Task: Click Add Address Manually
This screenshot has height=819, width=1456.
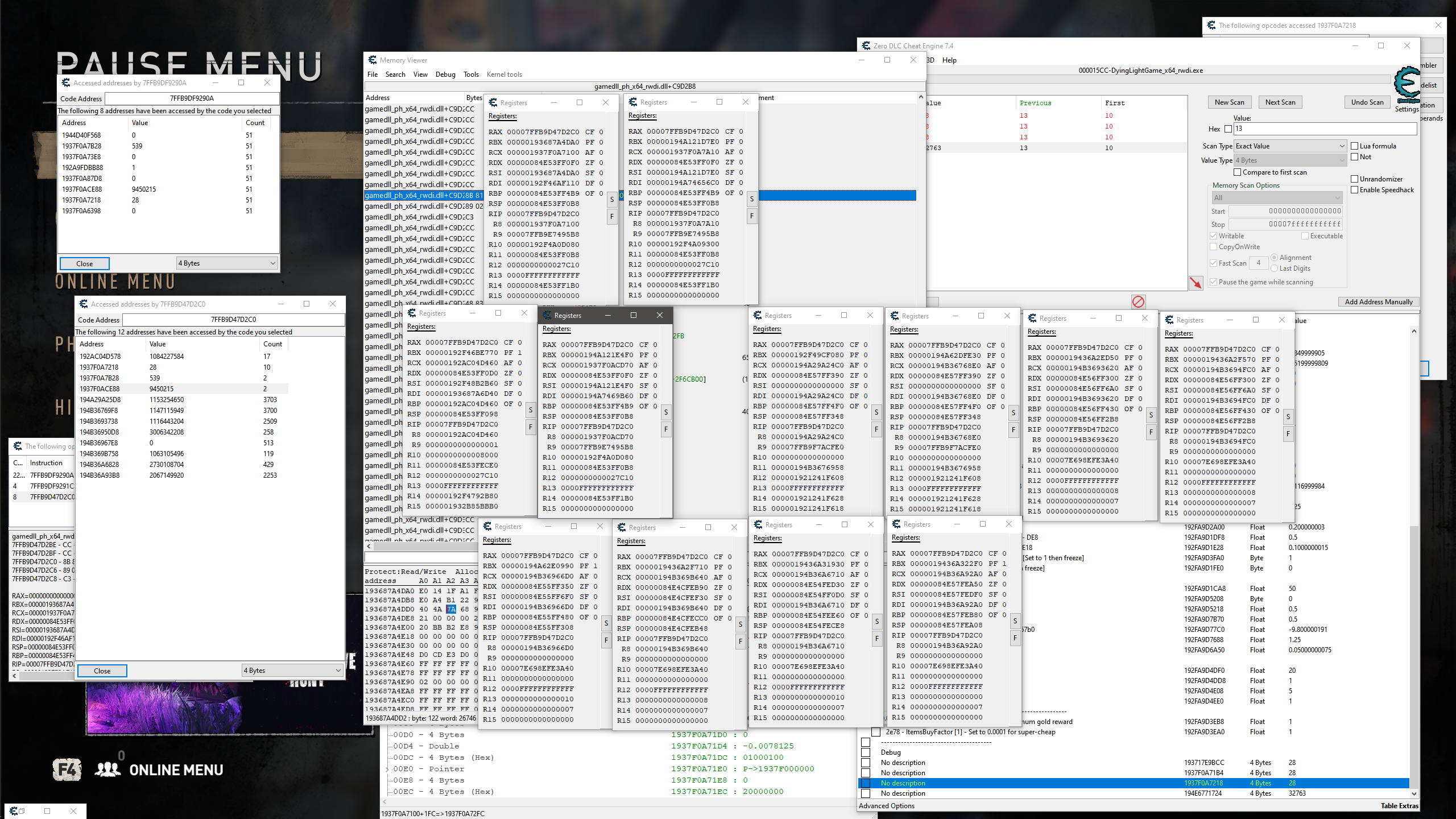Action: click(1379, 302)
